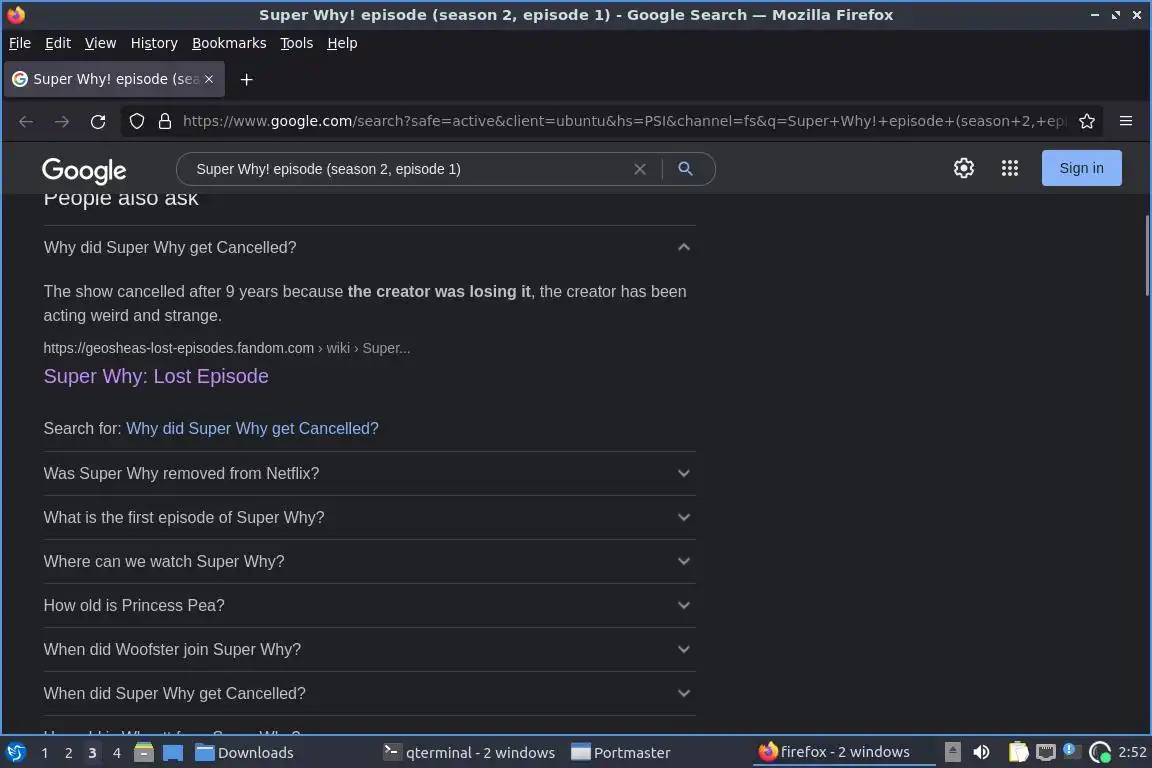Select the Super Why! episode browser tab

click(x=114, y=79)
